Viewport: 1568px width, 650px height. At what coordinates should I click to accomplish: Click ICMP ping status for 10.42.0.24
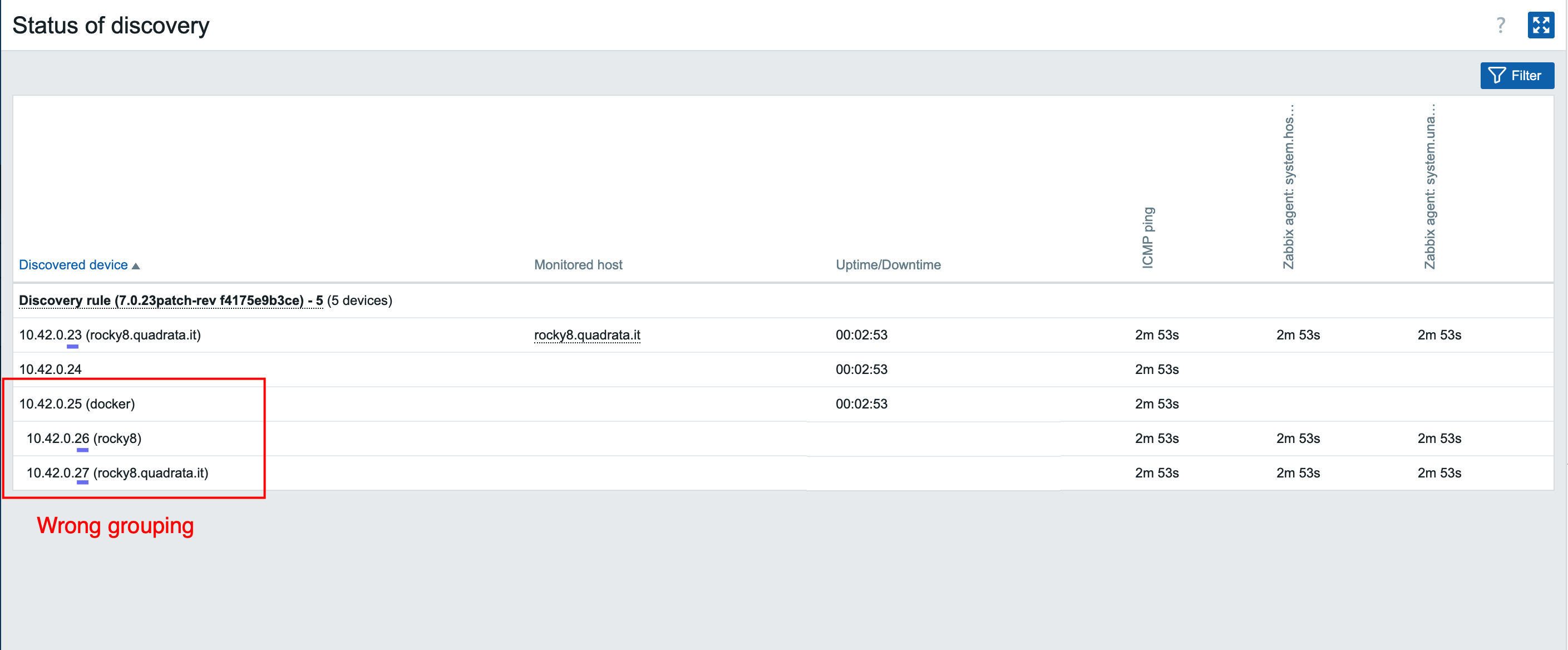click(x=1156, y=370)
